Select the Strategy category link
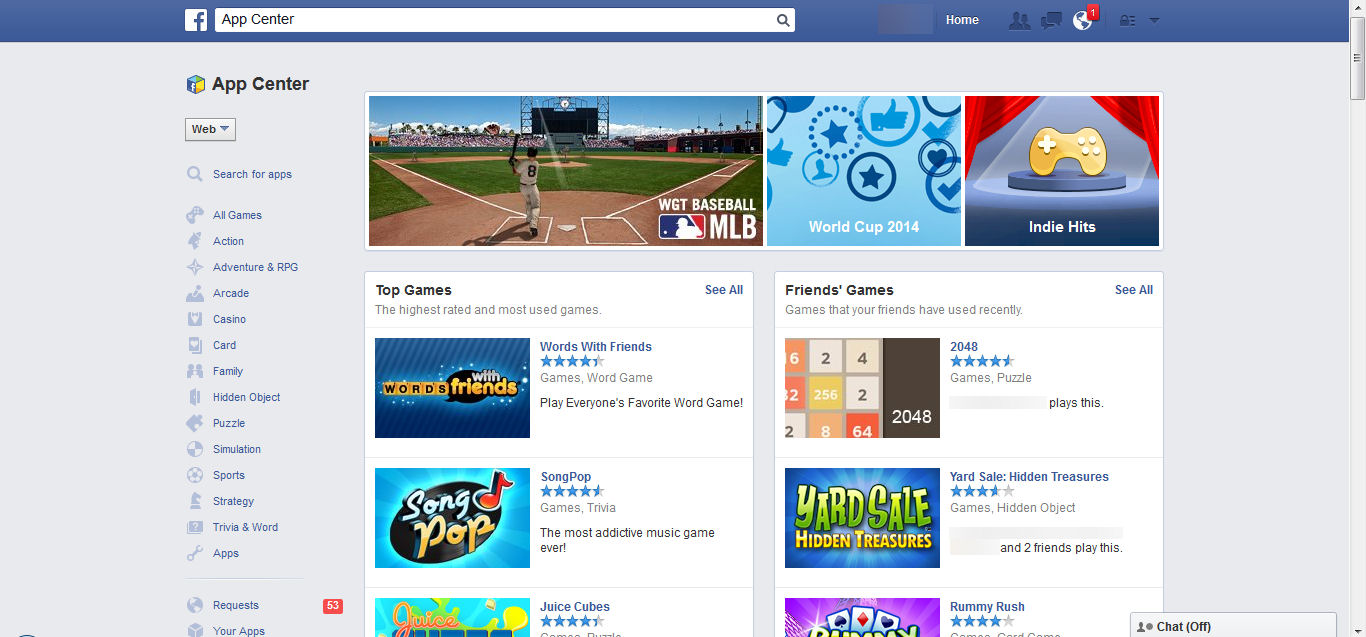 tap(233, 501)
